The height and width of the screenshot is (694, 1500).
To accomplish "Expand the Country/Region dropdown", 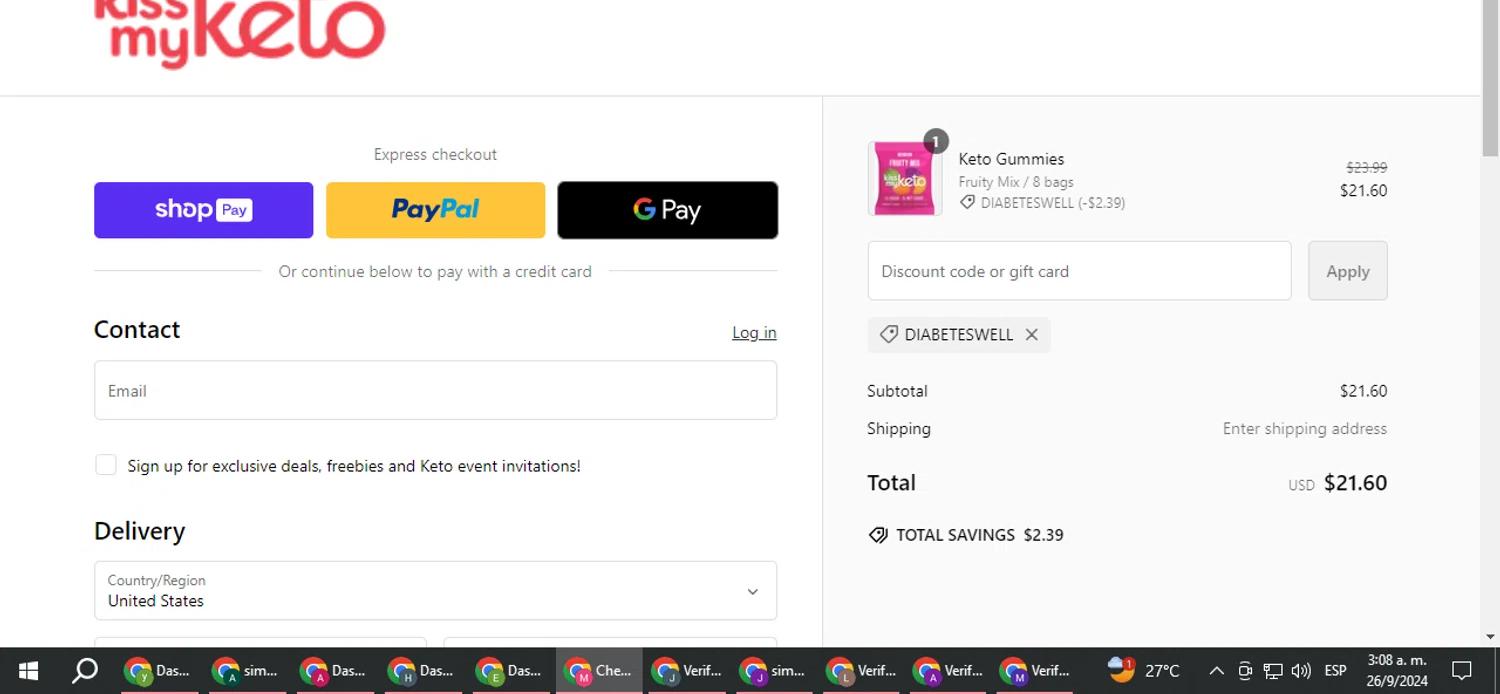I will 435,591.
